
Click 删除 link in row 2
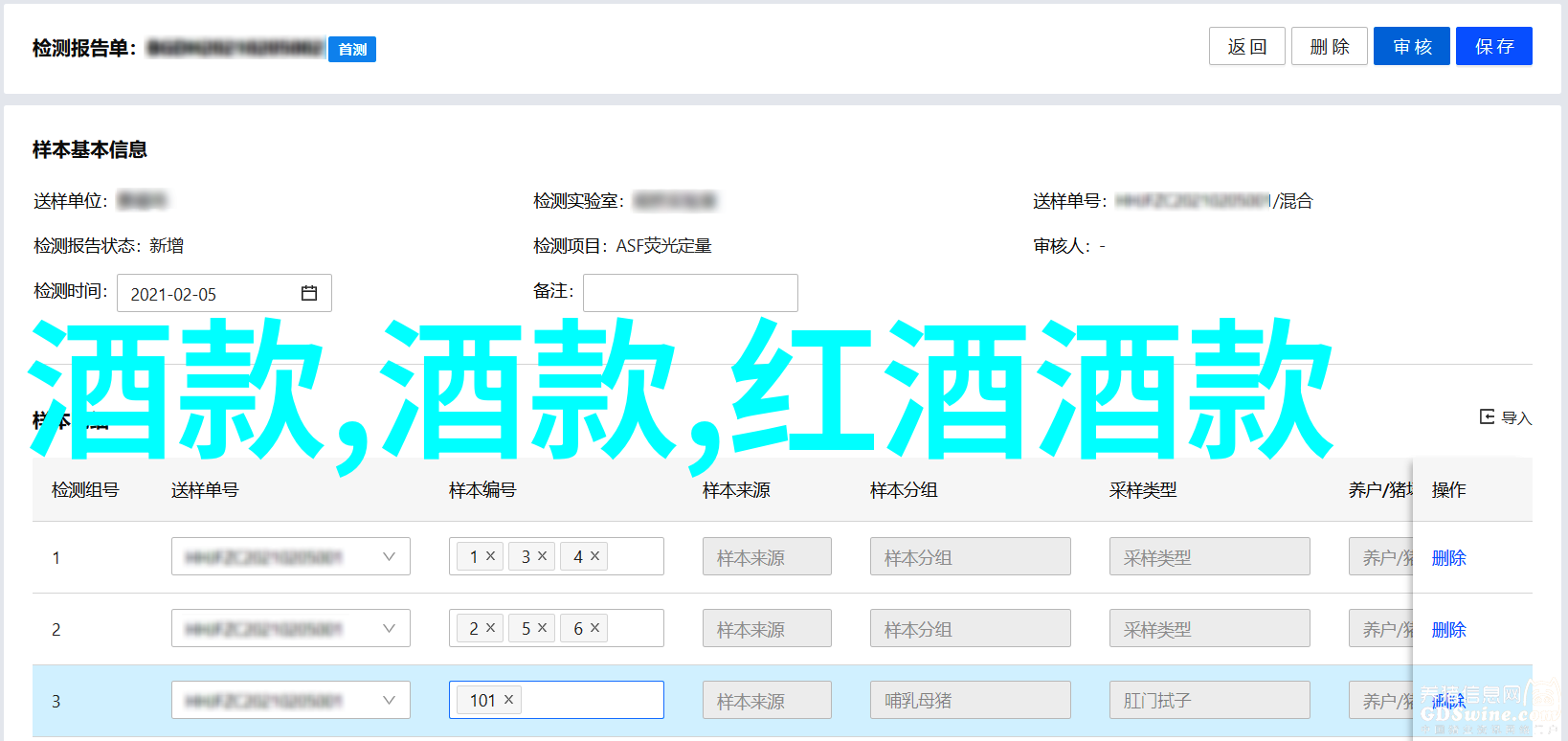click(x=1448, y=629)
